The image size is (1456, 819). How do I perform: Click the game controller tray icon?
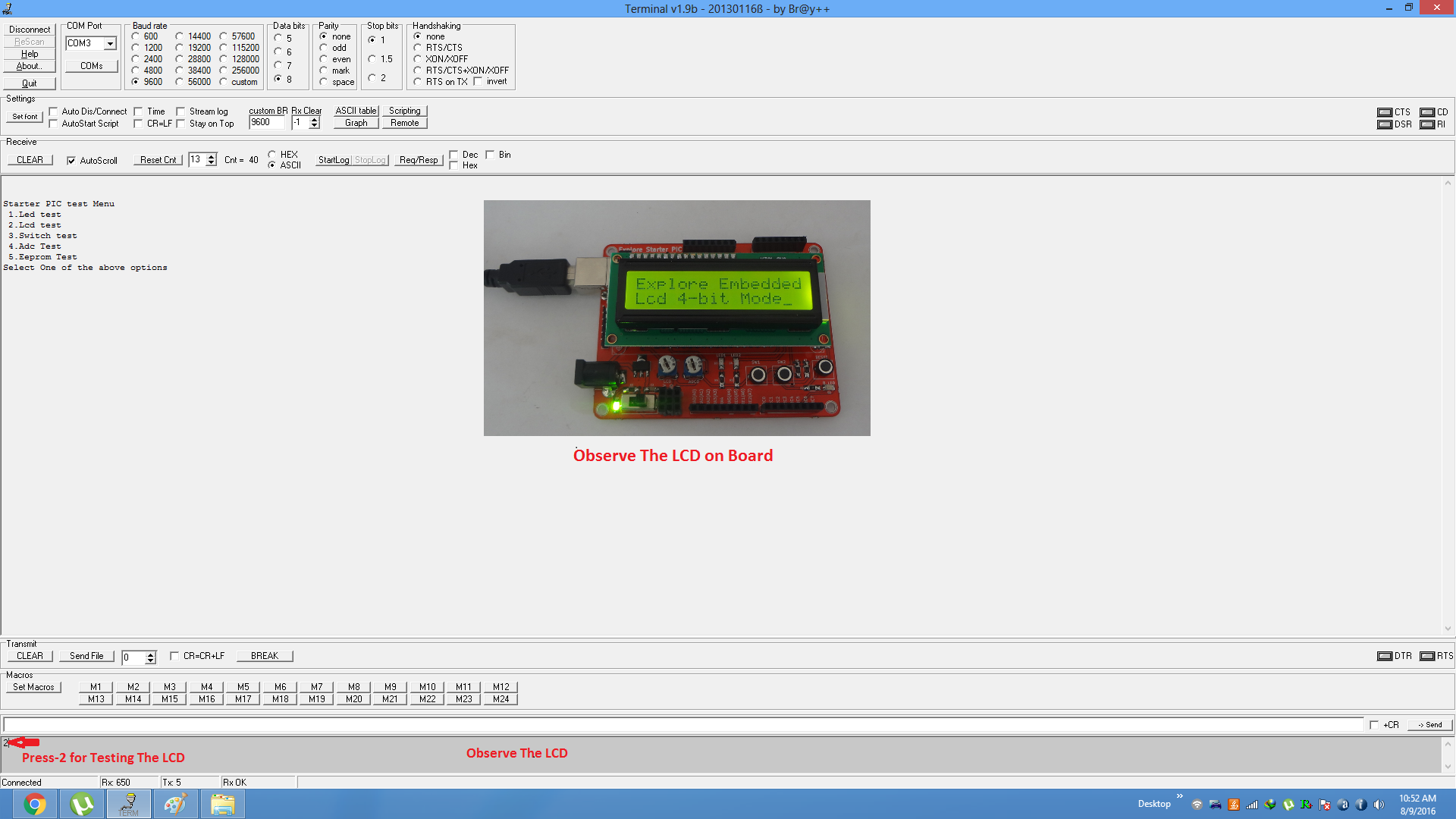tap(1215, 805)
